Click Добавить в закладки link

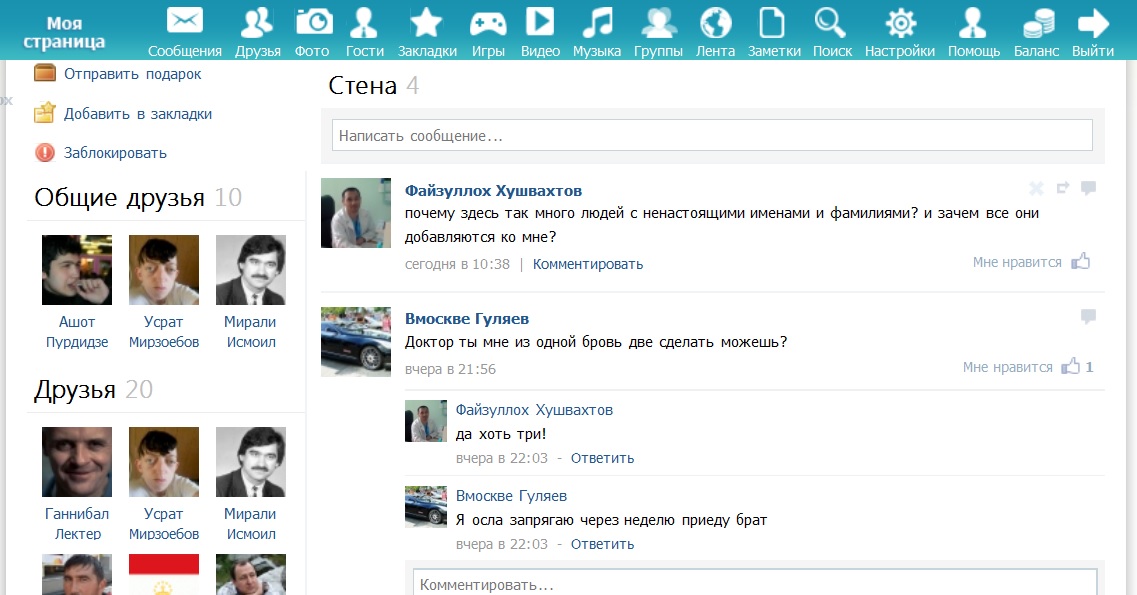pyautogui.click(x=138, y=114)
